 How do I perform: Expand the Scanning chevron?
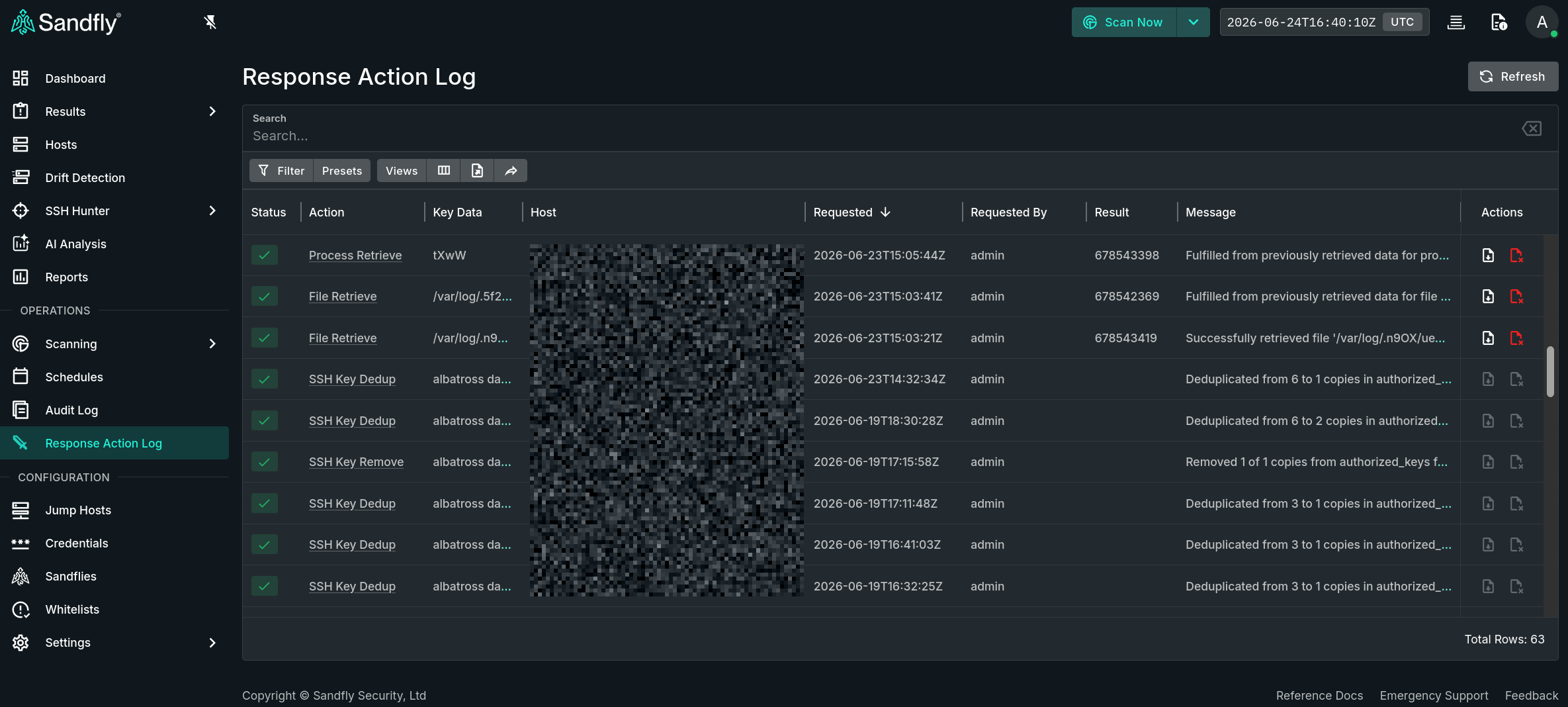point(212,344)
